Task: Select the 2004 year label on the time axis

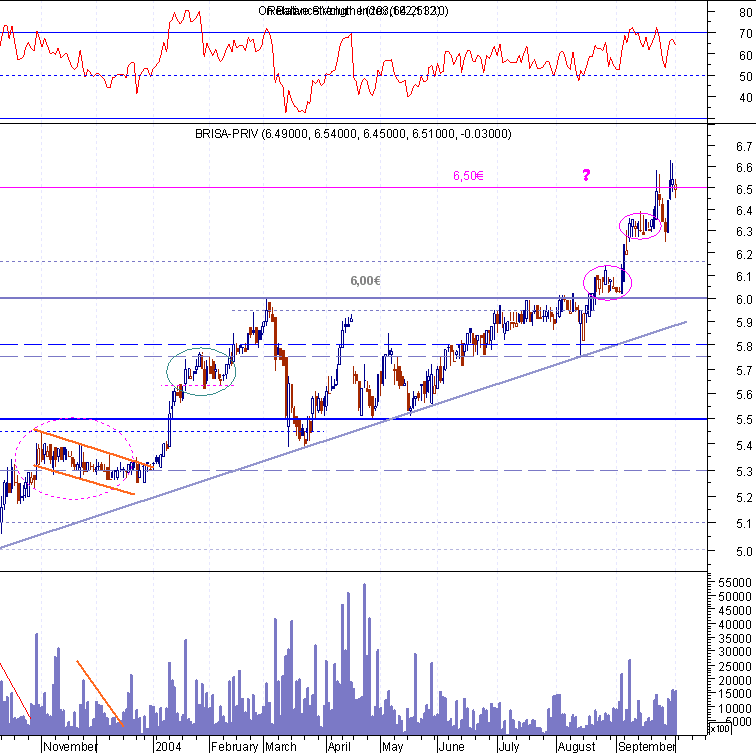Action: (168, 746)
